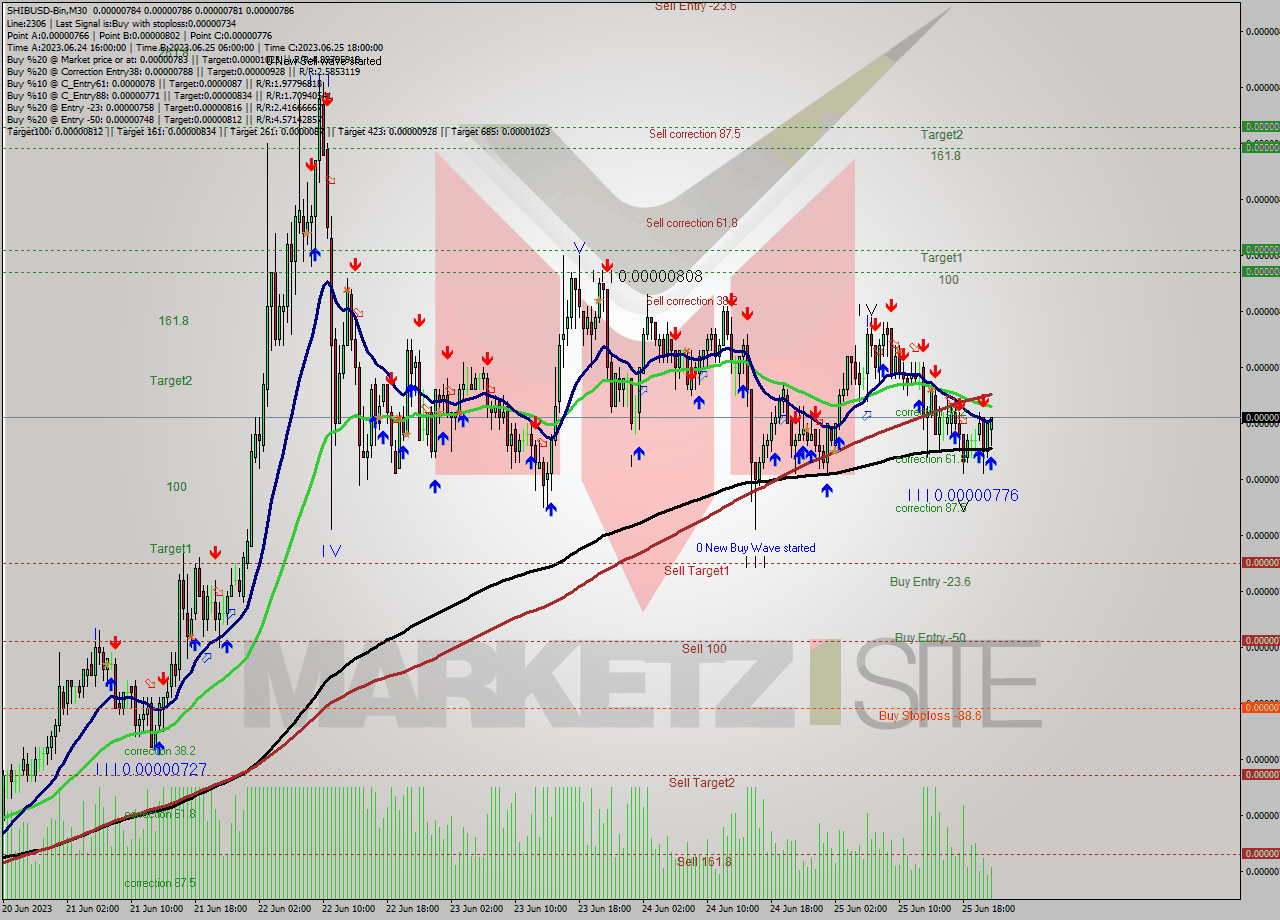Click the 'Sell 100' level label
This screenshot has height=920, width=1280.
tap(704, 649)
